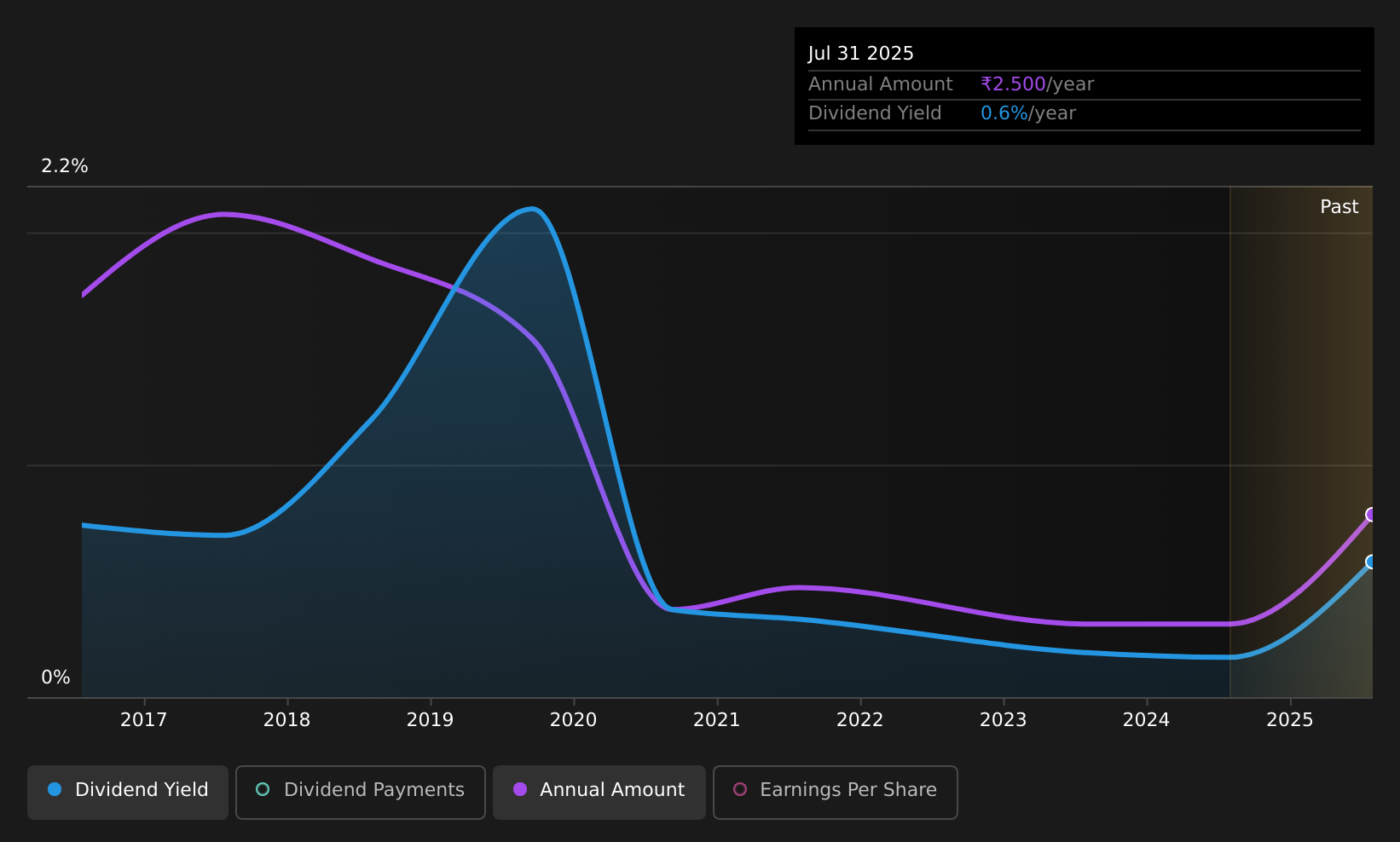Click the 2024 x-axis label
The width and height of the screenshot is (1400, 842).
pyautogui.click(x=1147, y=720)
